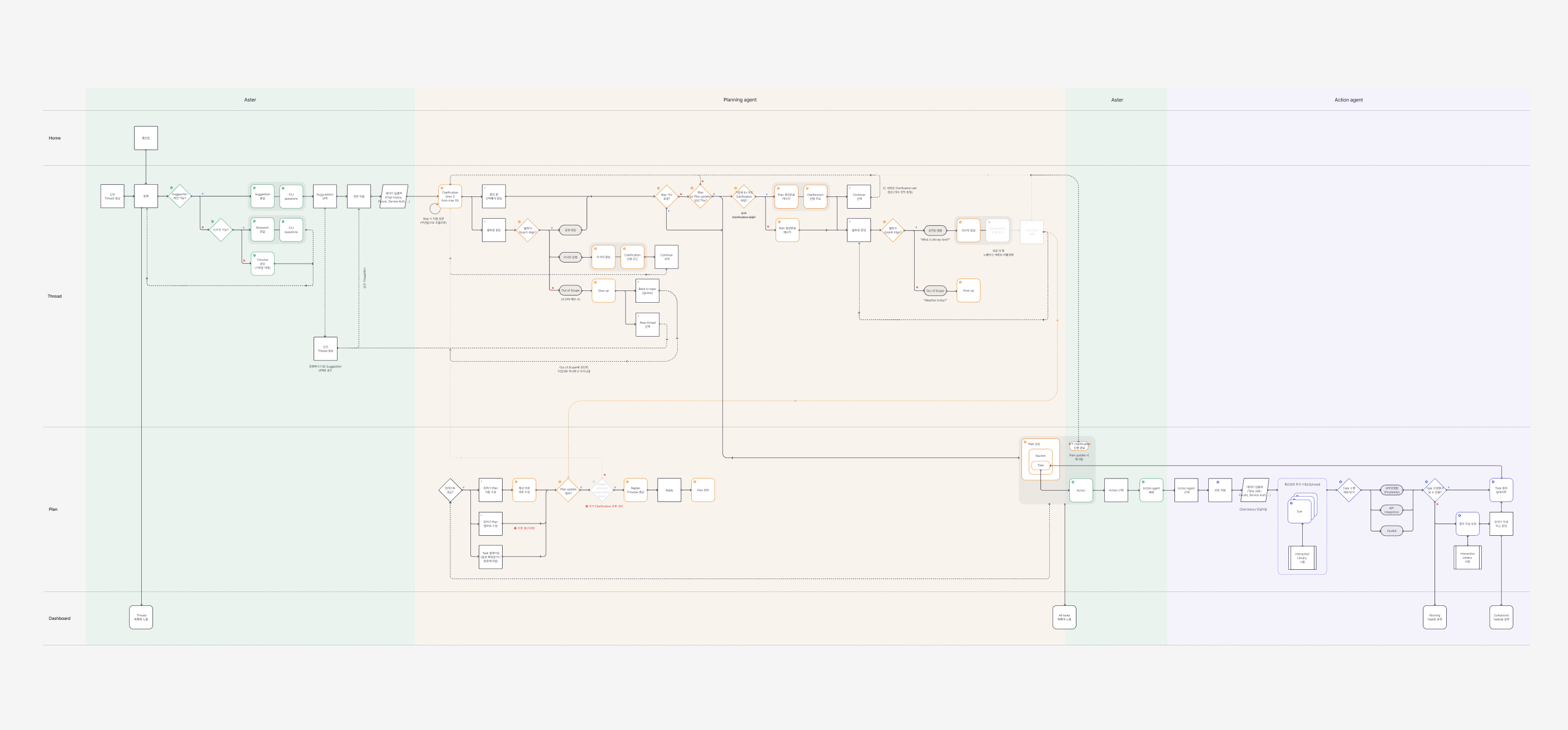
Task: Click the Replan Preview node
Action: [636, 490]
